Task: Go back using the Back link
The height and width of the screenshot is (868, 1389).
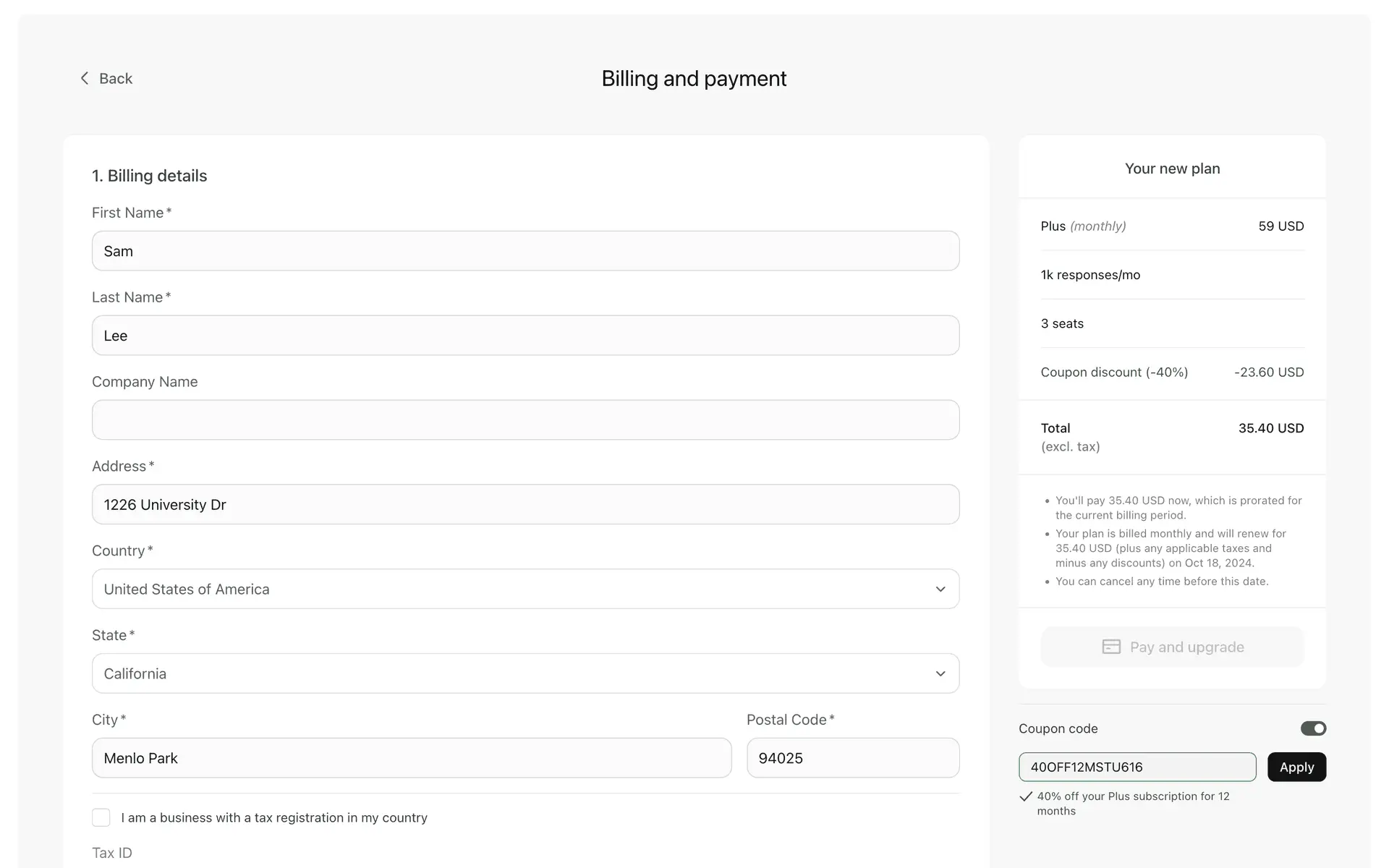Action: pos(115,78)
